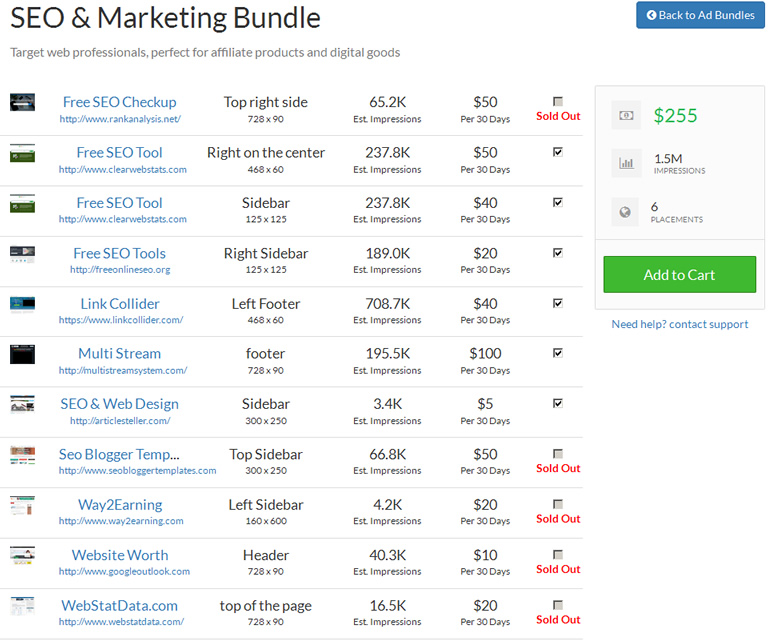The image size is (770, 644).
Task: Toggle the SEO & Web Design checkbox
Action: point(558,403)
